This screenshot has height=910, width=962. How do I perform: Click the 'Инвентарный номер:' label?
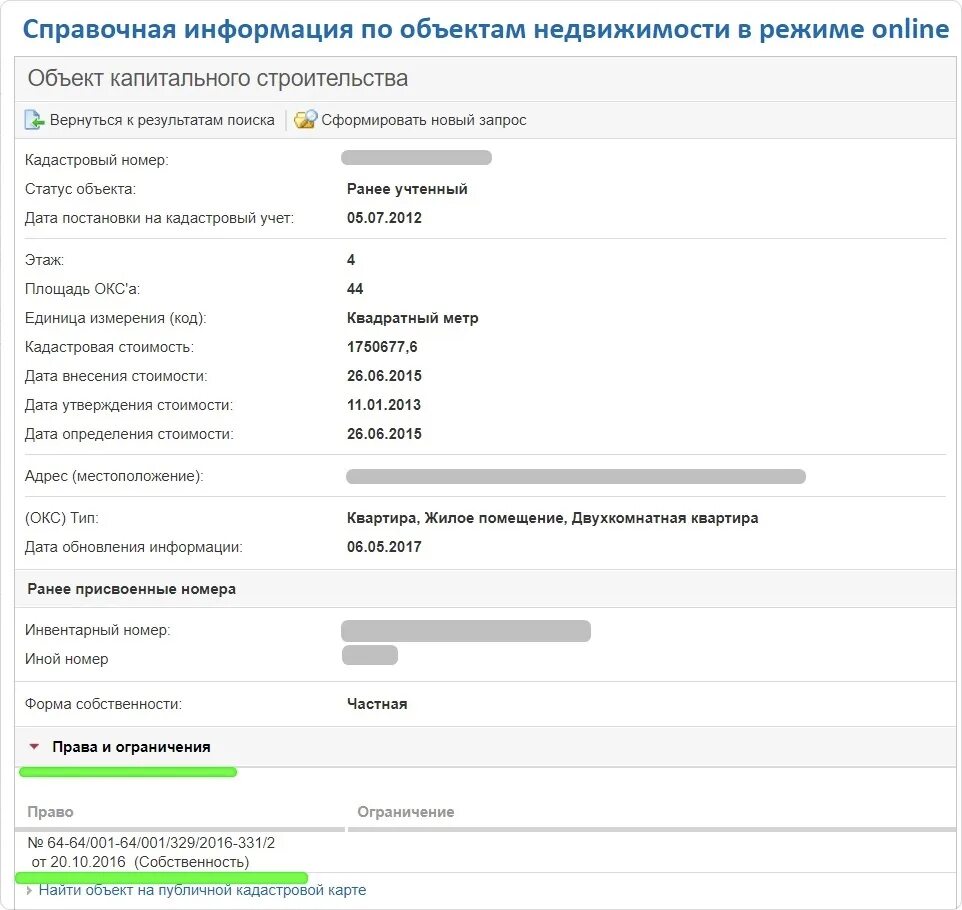point(98,630)
